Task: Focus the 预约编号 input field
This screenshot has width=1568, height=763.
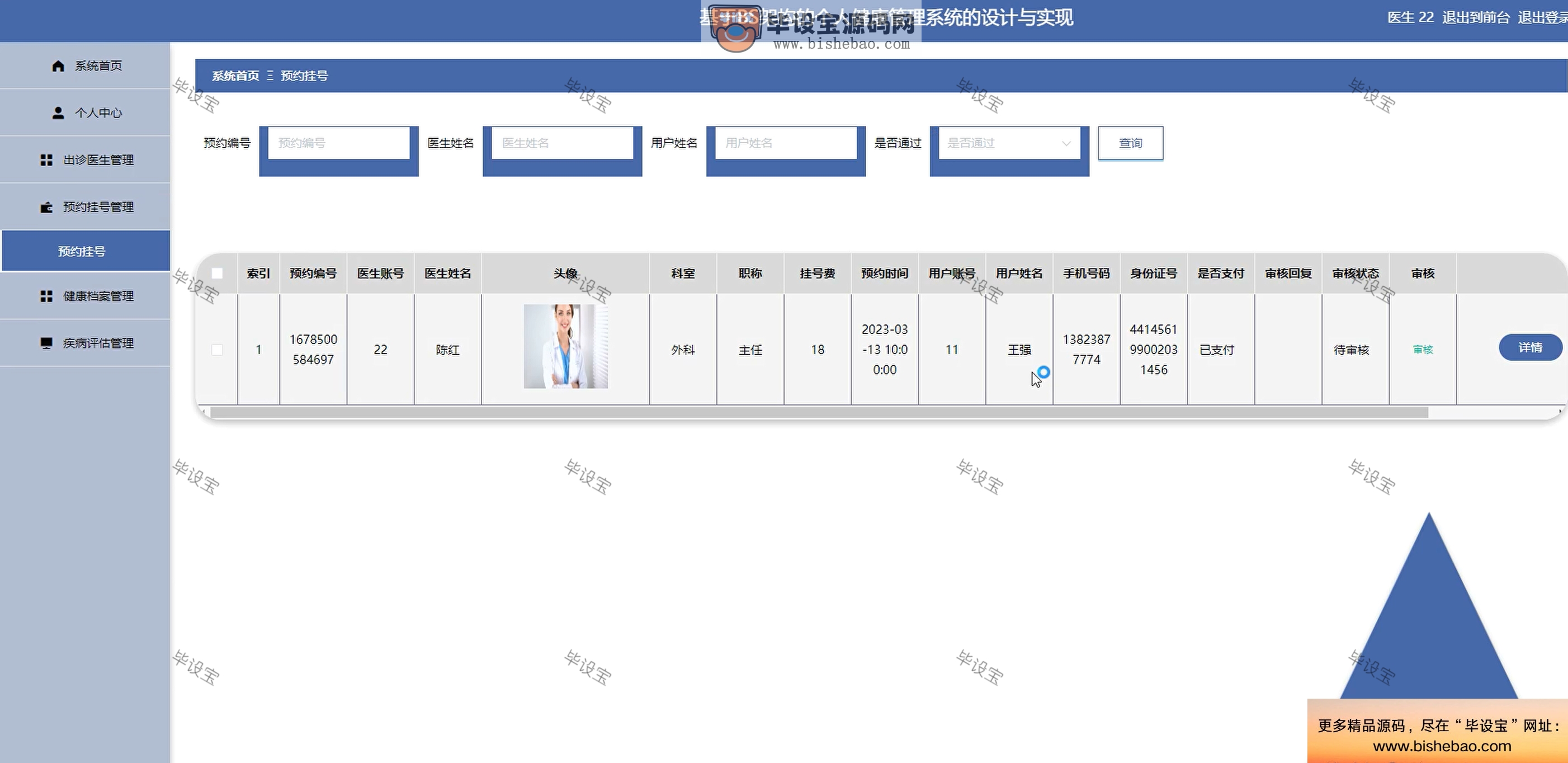Action: (x=339, y=143)
